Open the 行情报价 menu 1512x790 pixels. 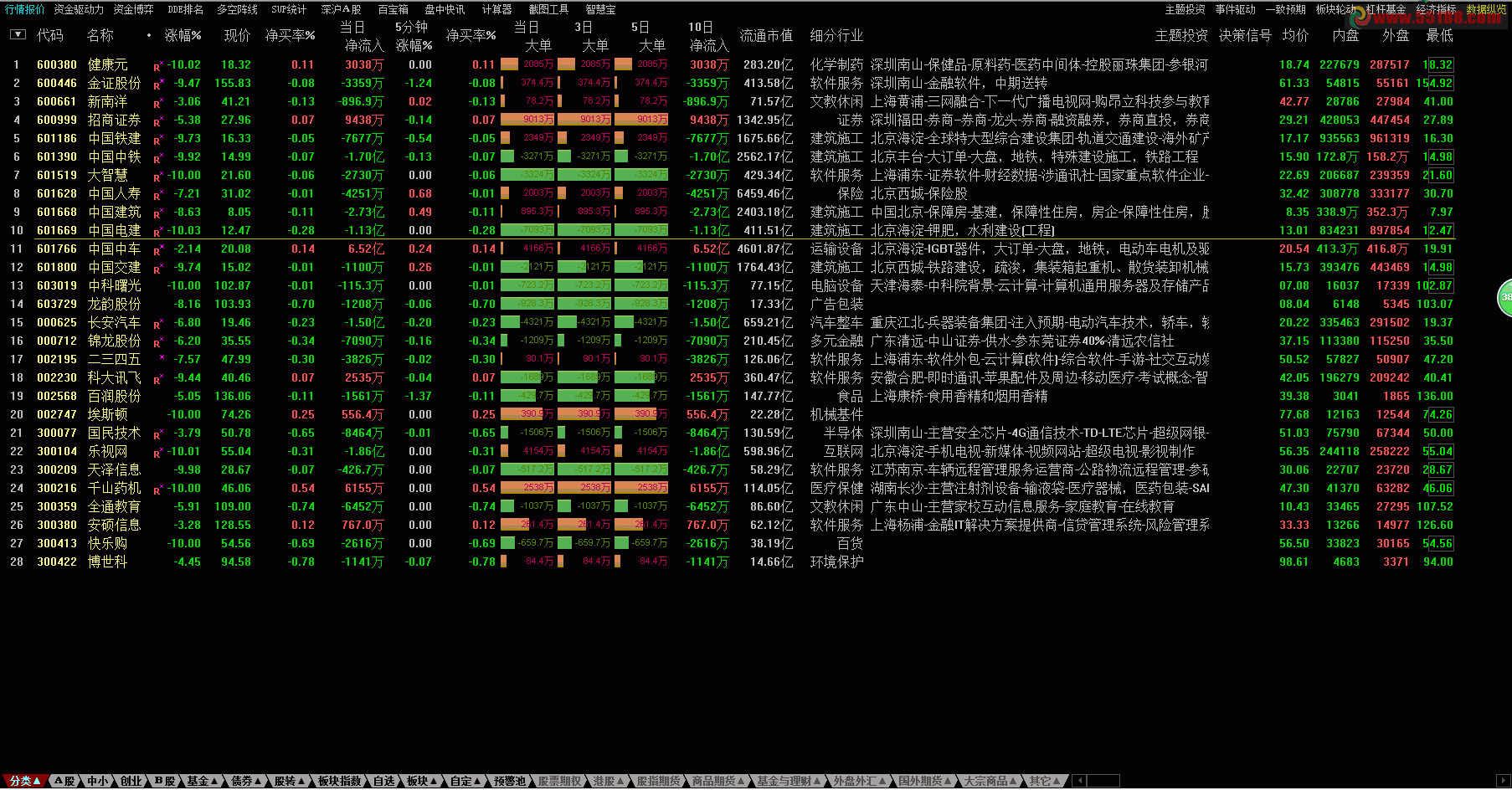pos(25,9)
